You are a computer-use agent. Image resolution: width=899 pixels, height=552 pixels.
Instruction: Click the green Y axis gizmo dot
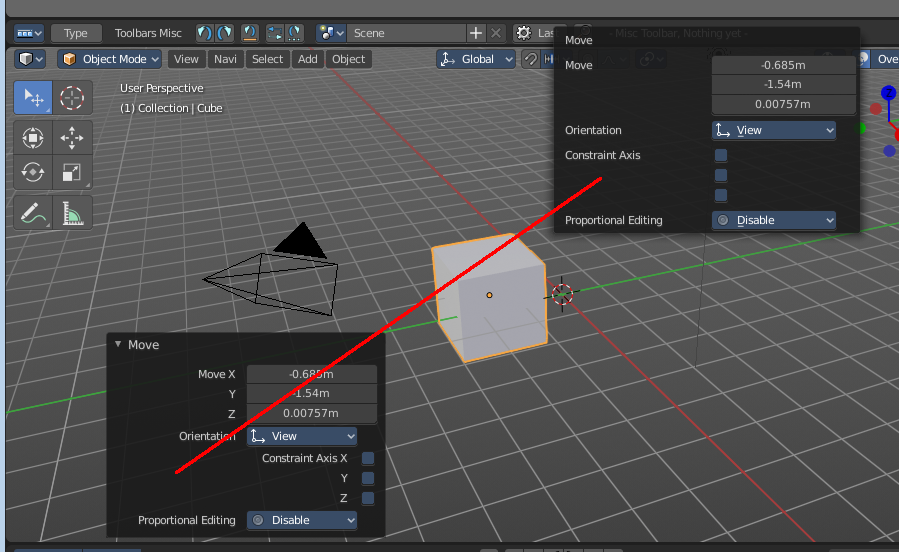[x=860, y=128]
